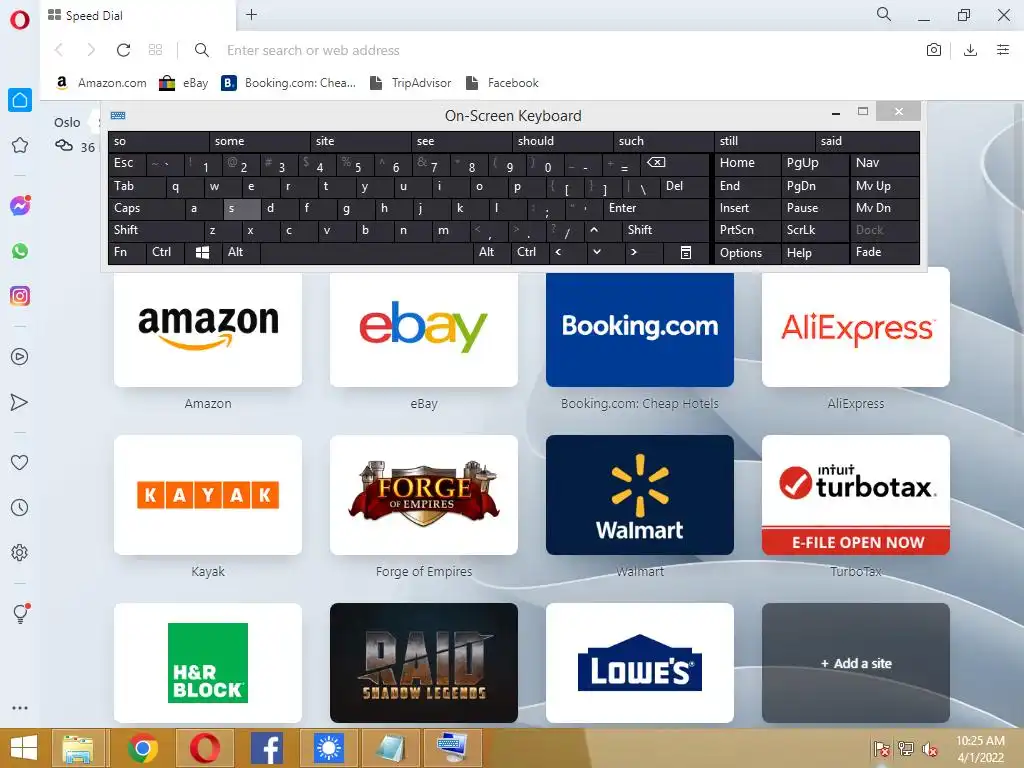Screen dimensions: 1024x768
Task: Open the Facebook bookmark in the bookmarks bar
Action: tap(503, 83)
